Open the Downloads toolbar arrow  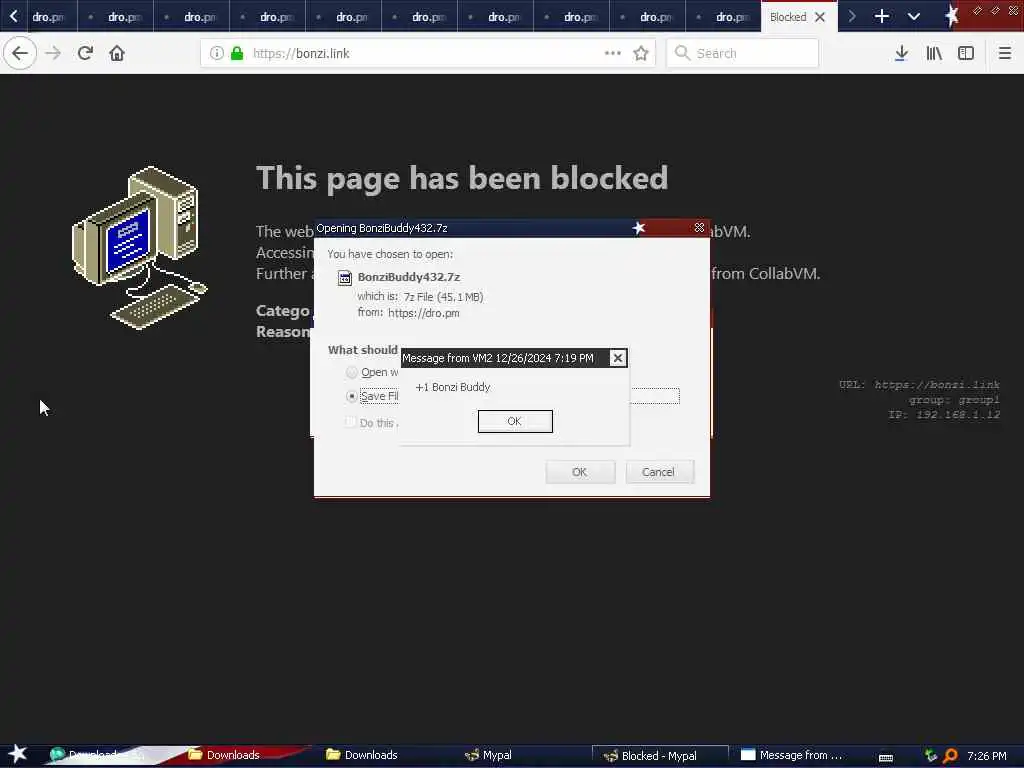[901, 53]
